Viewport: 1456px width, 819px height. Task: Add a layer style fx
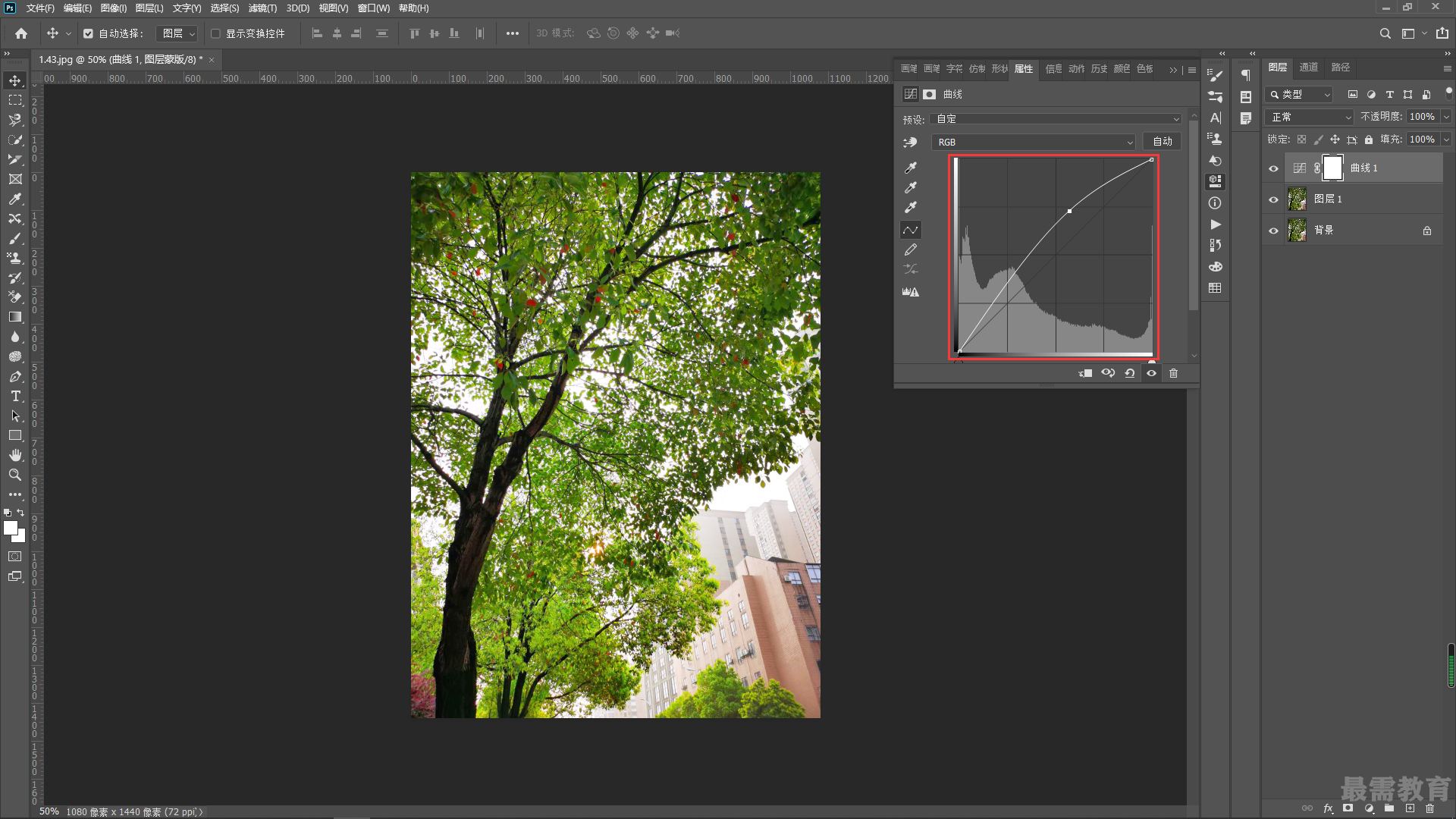1328,808
